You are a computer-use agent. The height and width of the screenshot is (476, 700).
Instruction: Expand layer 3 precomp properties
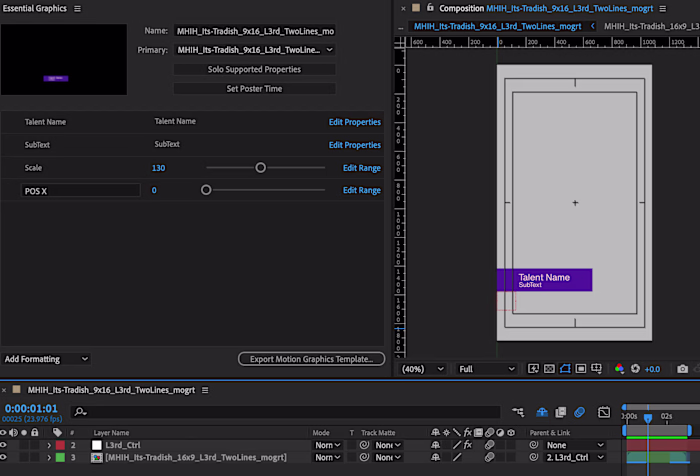click(49, 458)
